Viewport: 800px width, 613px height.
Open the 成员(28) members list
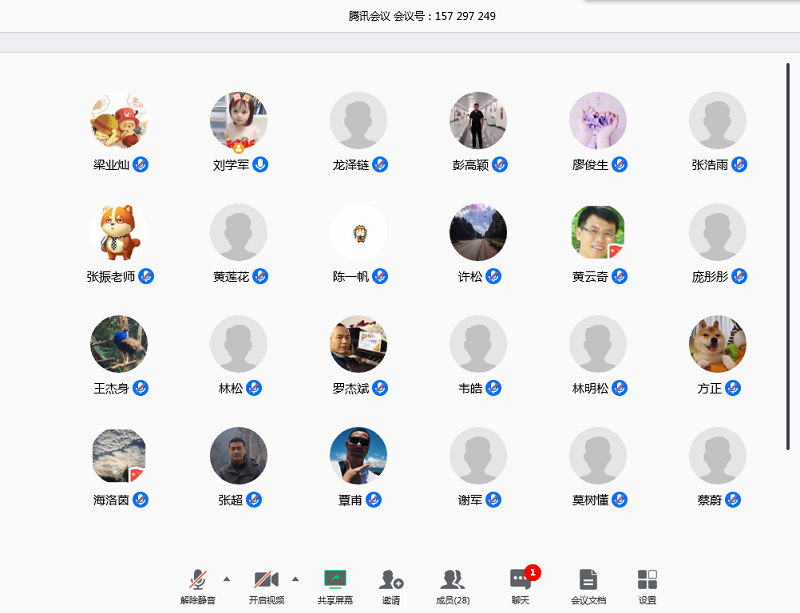tap(452, 586)
